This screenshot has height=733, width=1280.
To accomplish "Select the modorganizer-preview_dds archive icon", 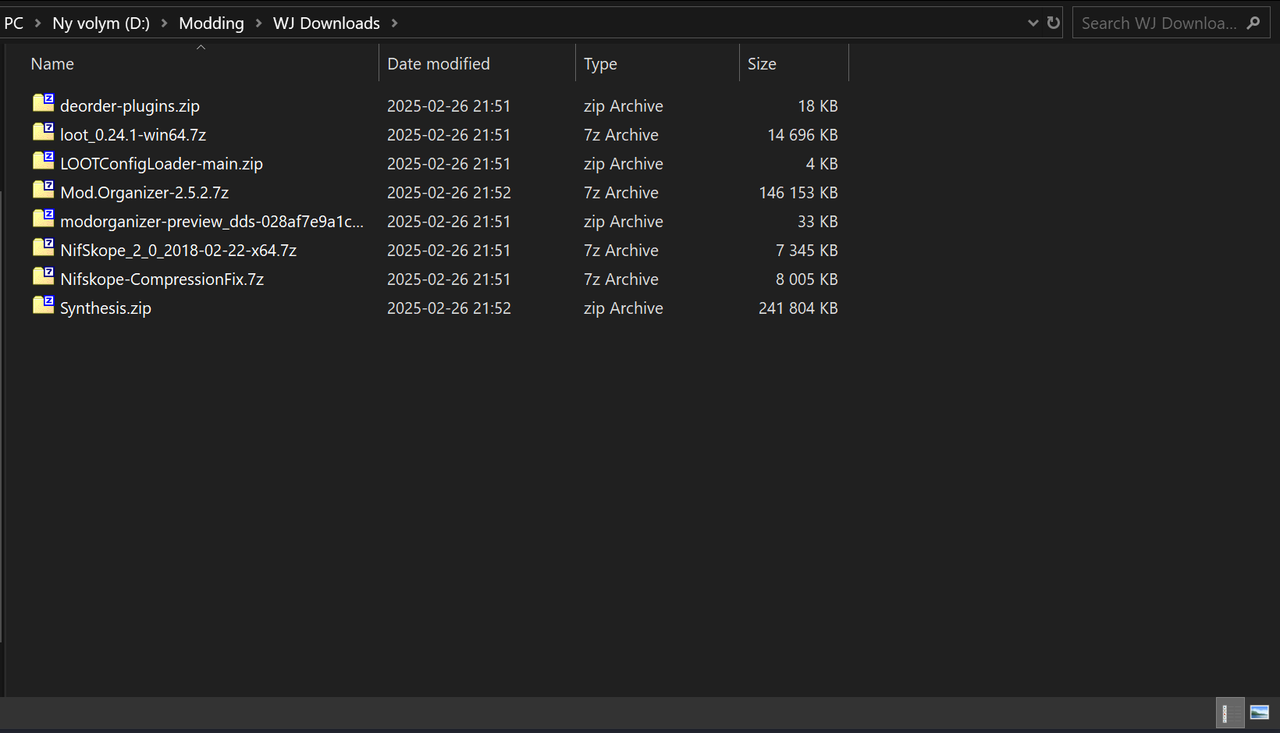I will (43, 220).
